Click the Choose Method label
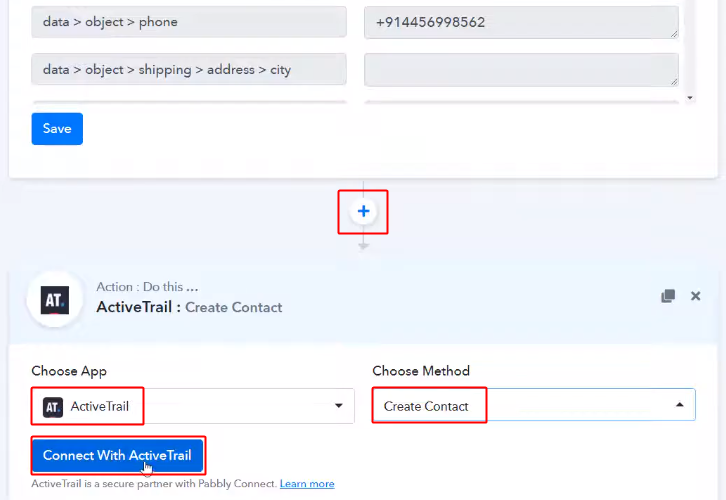 click(x=421, y=371)
